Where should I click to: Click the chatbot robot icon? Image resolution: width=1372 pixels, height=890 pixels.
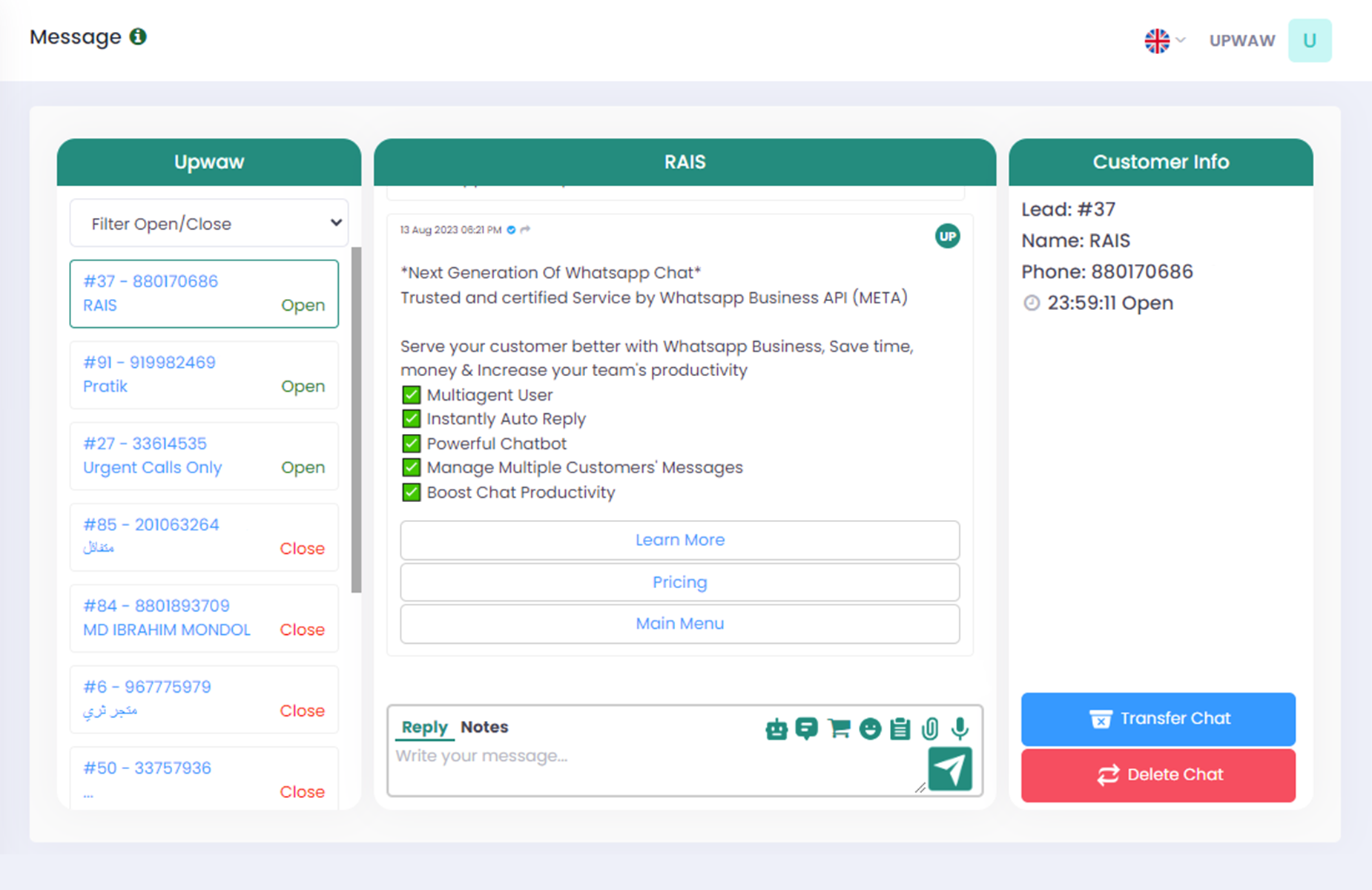pos(776,729)
